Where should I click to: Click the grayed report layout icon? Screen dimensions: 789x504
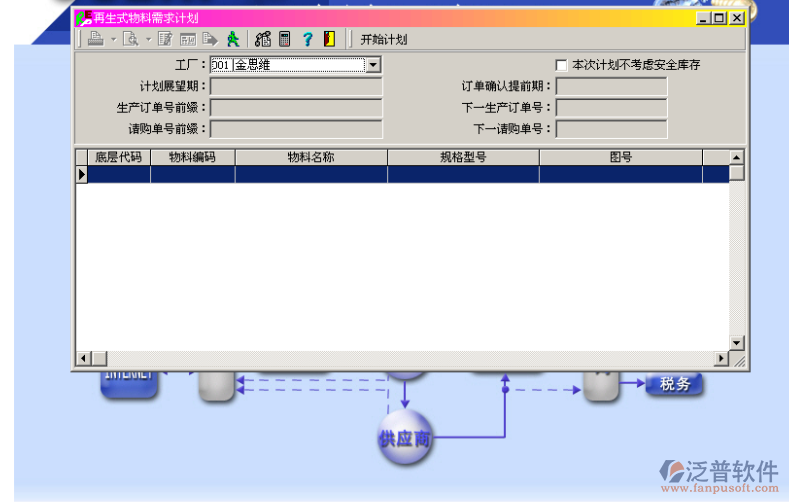[x=188, y=39]
